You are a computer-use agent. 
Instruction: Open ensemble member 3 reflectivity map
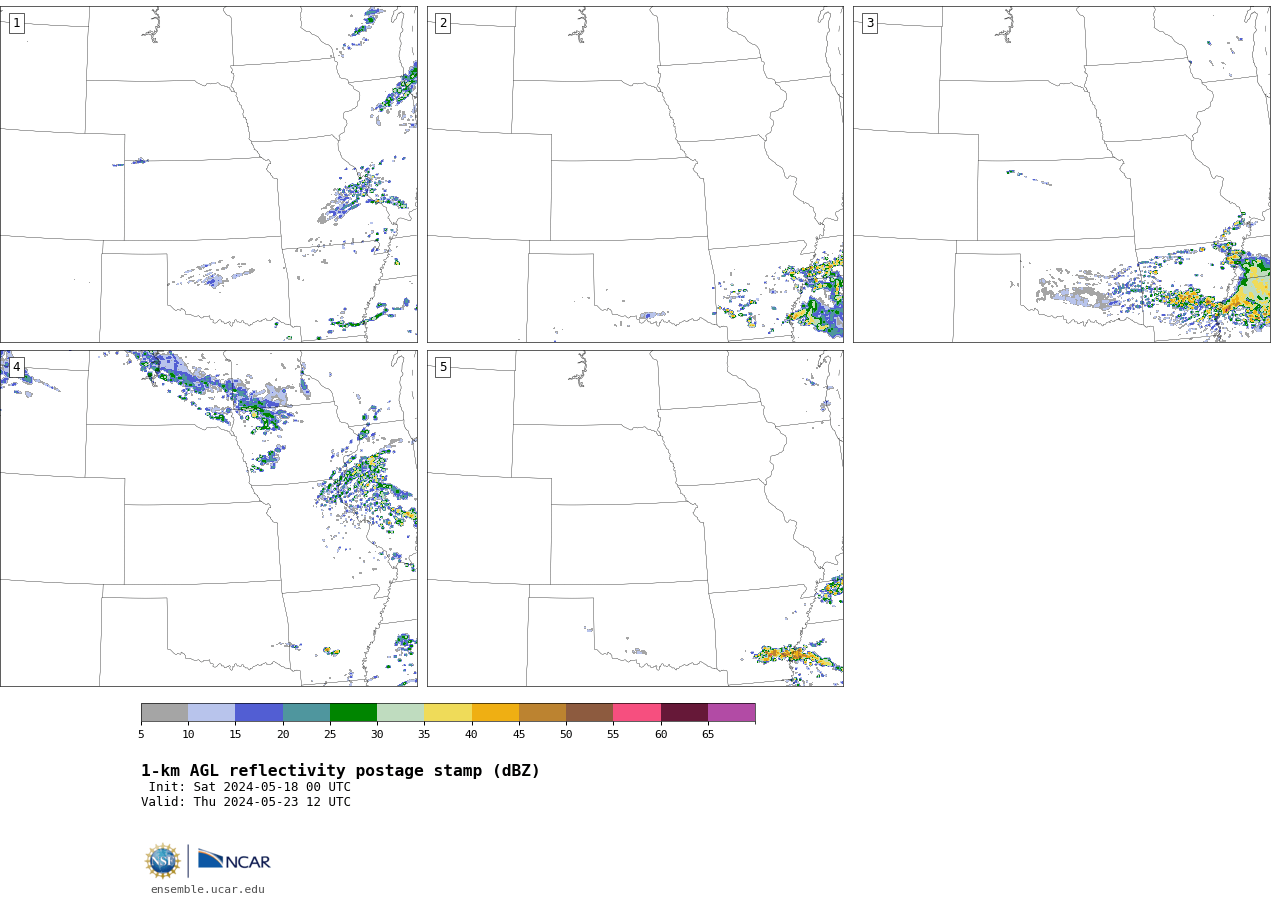[1061, 174]
